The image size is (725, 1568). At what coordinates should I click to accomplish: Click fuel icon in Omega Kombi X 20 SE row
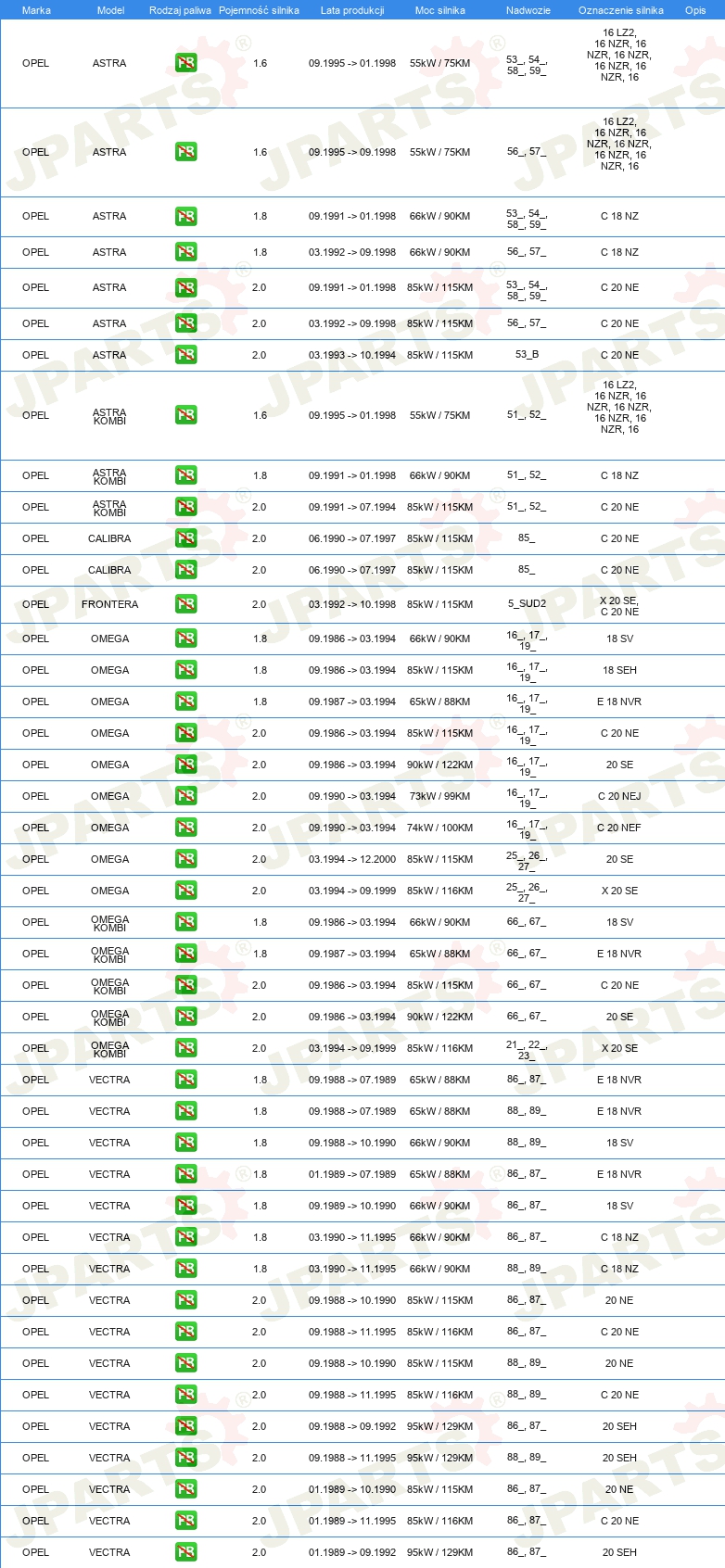coord(185,1048)
